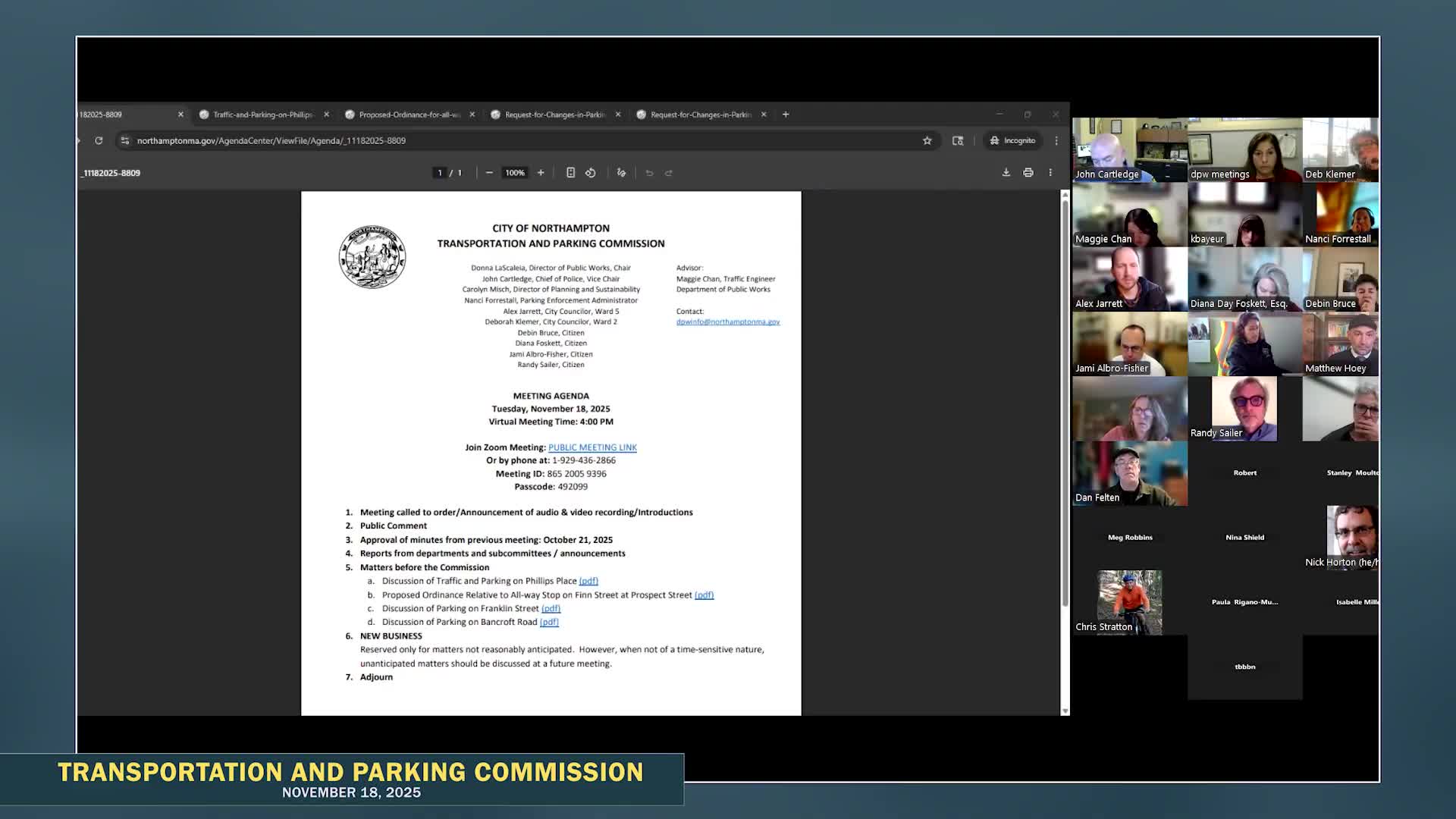Open a new browser tab
Viewport: 1456px width, 819px height.
coord(786,115)
